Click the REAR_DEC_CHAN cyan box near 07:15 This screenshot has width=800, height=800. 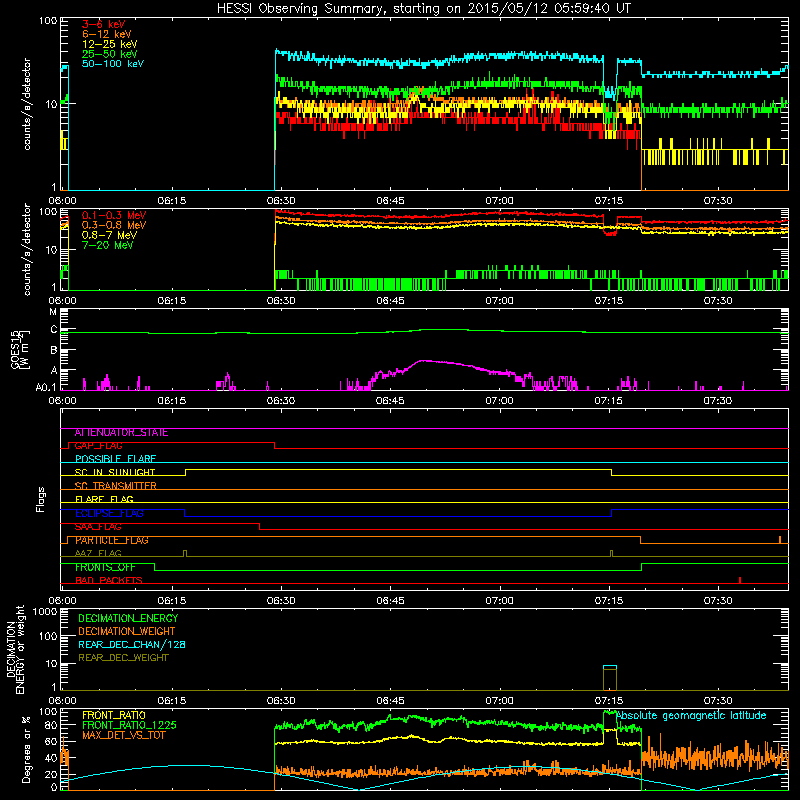pos(610,667)
